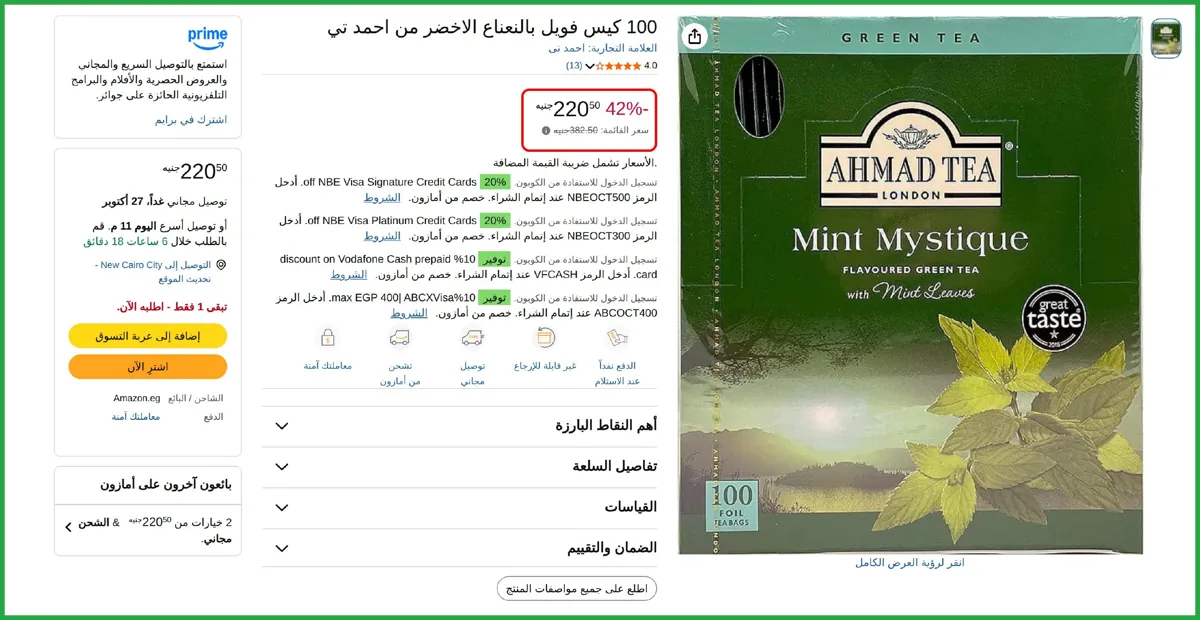Open the brand link 'احمد تي'
The width and height of the screenshot is (1200, 620).
point(602,48)
